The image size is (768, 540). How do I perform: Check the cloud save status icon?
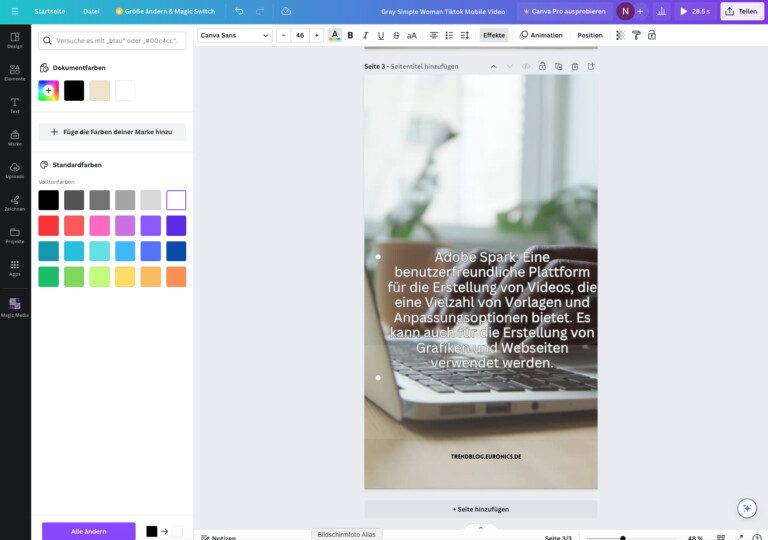(286, 11)
